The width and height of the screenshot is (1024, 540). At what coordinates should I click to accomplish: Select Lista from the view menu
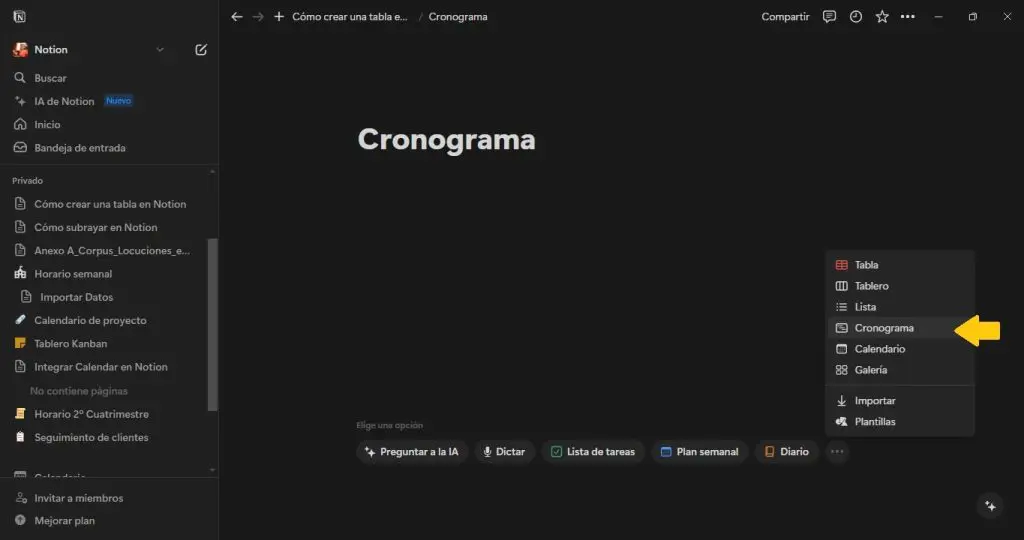[900, 307]
